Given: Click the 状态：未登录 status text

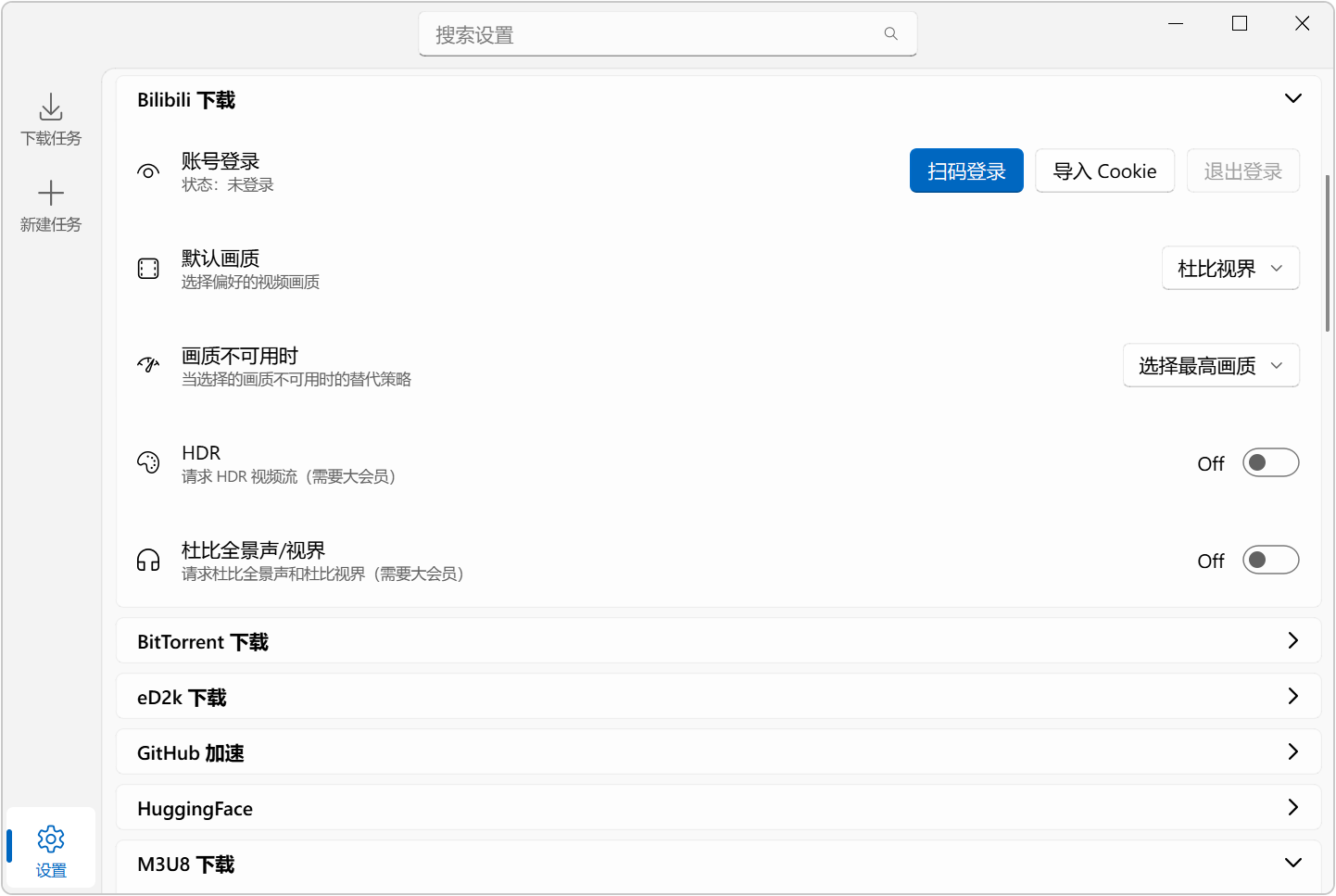Looking at the screenshot, I should coord(228,185).
